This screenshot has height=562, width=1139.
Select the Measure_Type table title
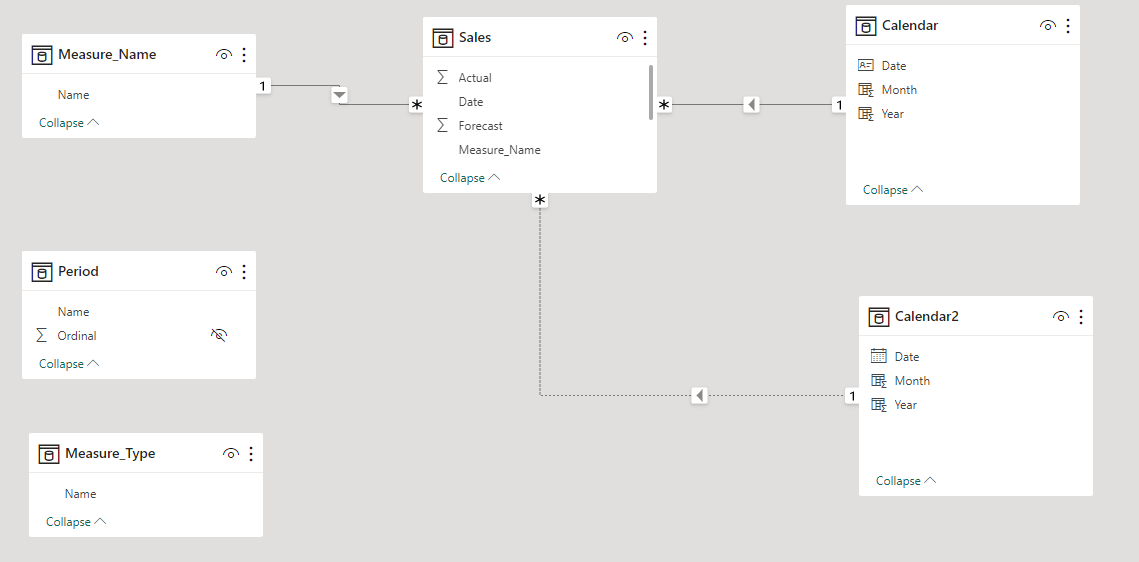point(110,454)
